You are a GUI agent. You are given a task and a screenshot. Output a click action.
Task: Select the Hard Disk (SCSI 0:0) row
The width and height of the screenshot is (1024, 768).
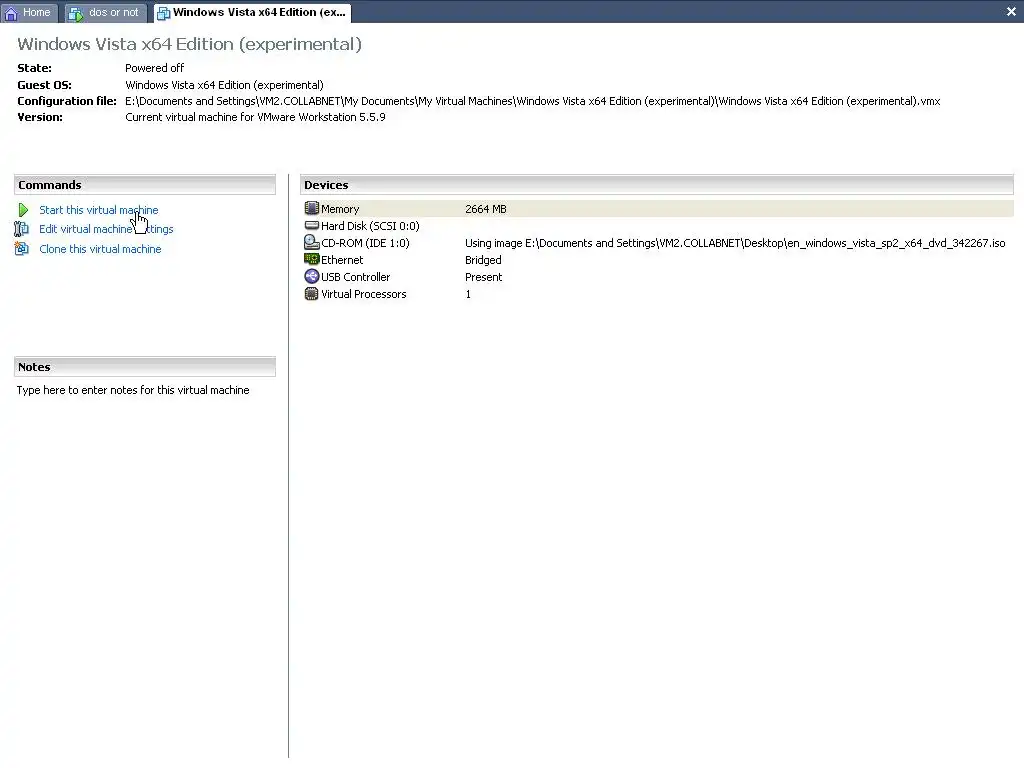[x=658, y=226]
